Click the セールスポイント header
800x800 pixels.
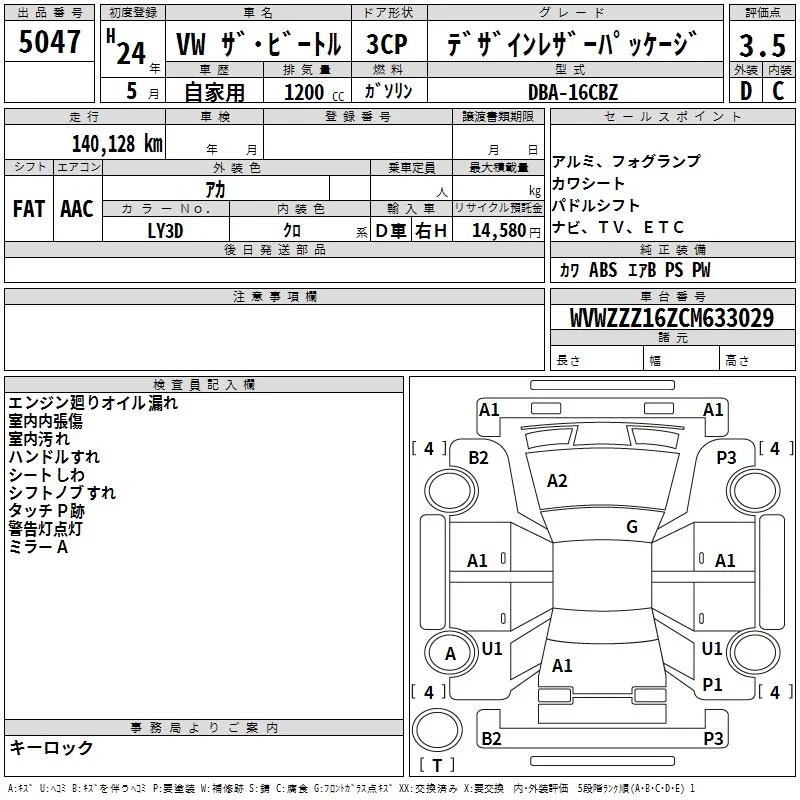(672, 116)
